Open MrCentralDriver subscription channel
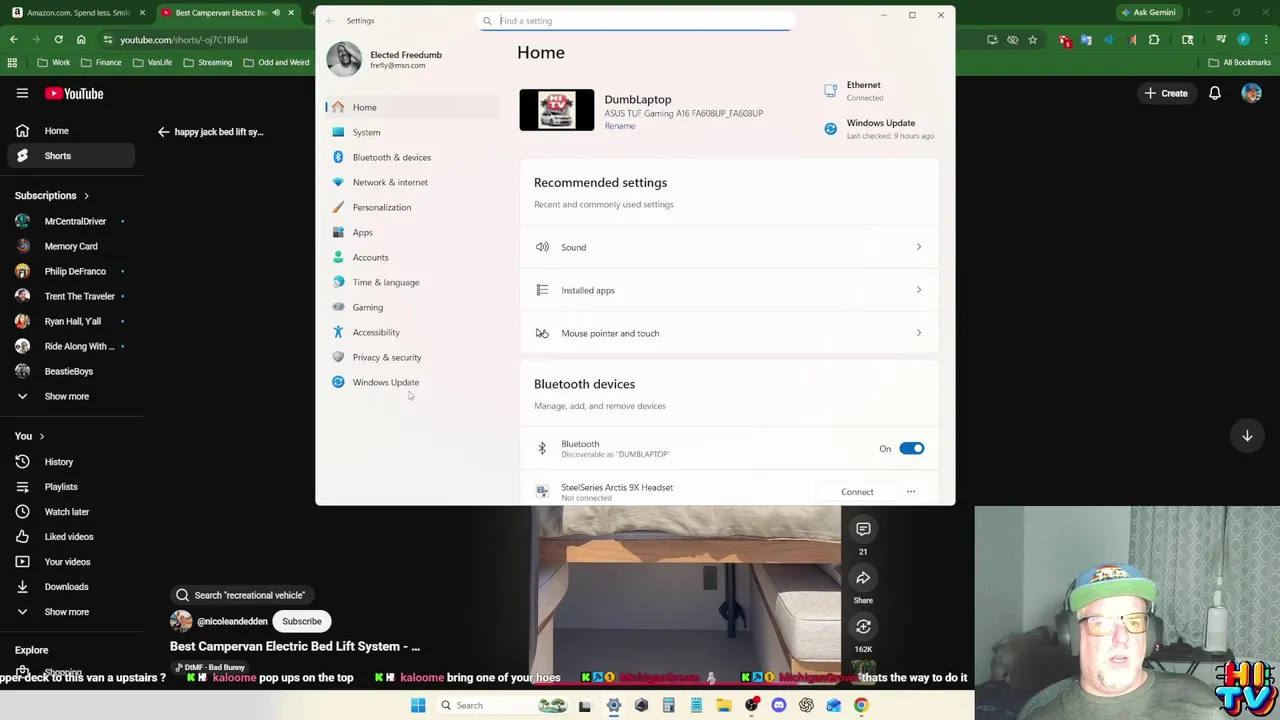The width and height of the screenshot is (1280, 720). point(70,221)
